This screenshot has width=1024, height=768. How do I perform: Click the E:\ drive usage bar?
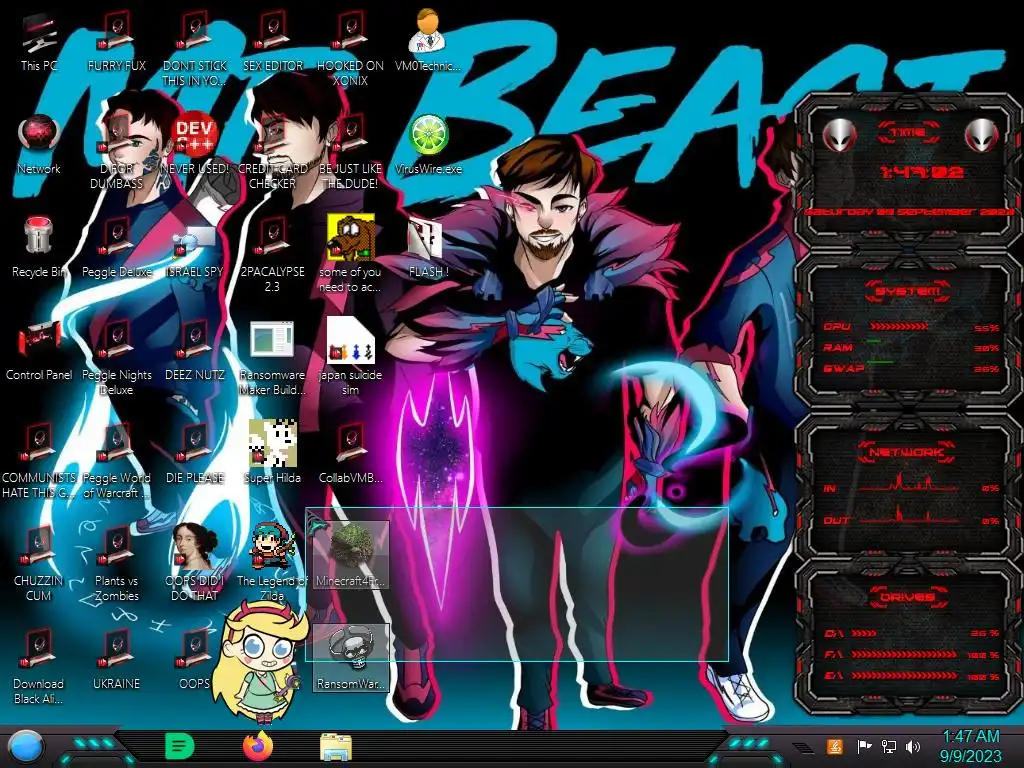pyautogui.click(x=904, y=676)
